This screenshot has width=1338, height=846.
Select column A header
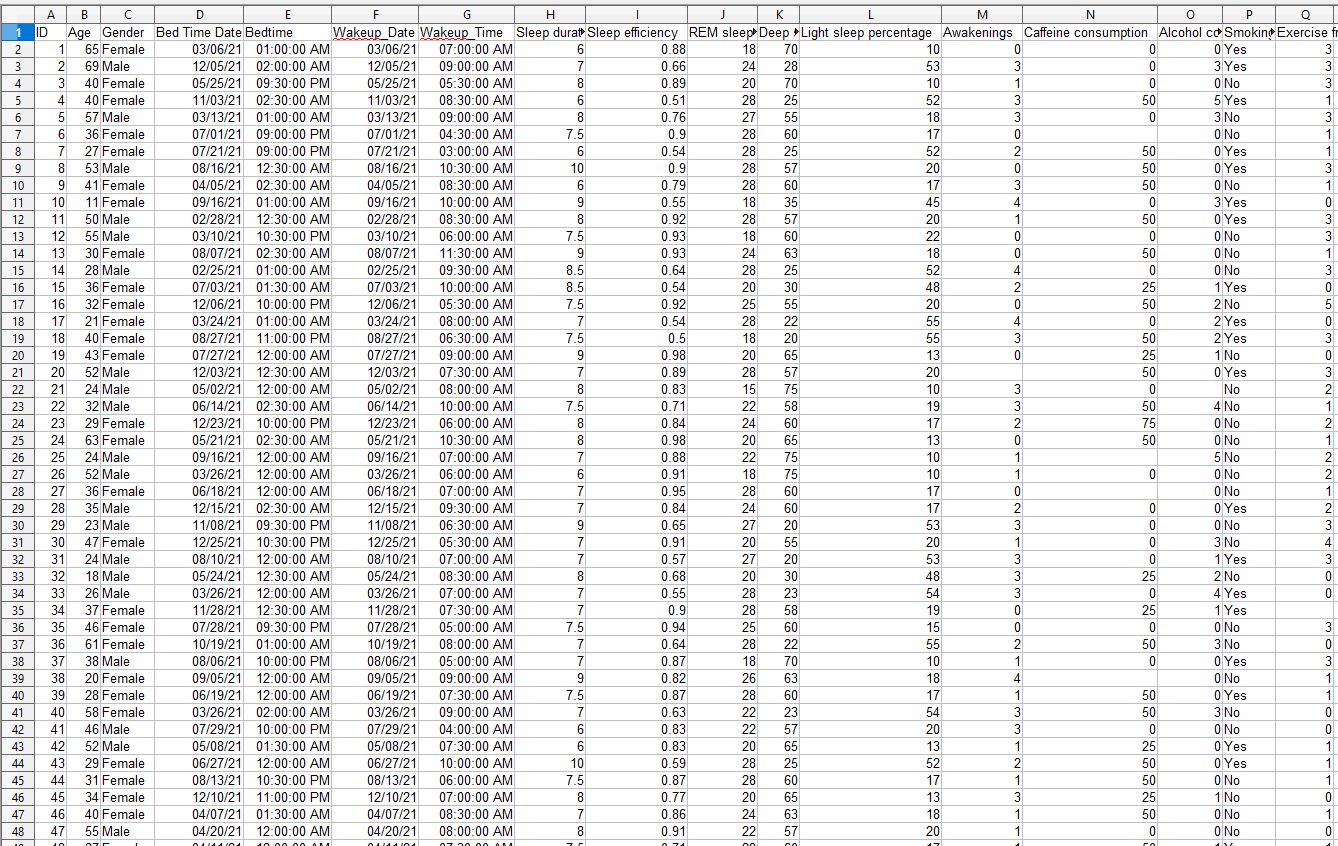(x=50, y=15)
